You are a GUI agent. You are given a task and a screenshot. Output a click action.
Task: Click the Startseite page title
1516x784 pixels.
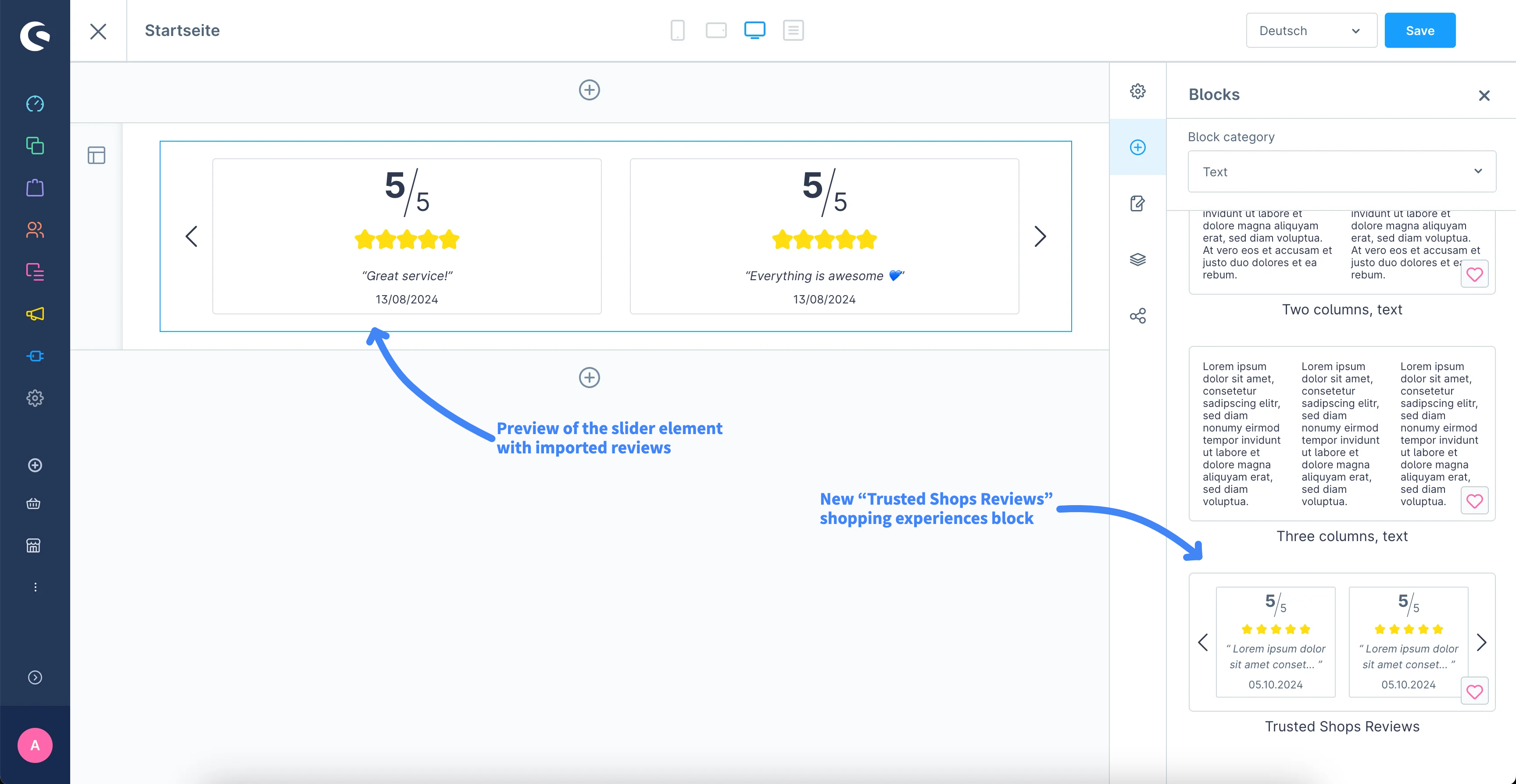coord(182,31)
